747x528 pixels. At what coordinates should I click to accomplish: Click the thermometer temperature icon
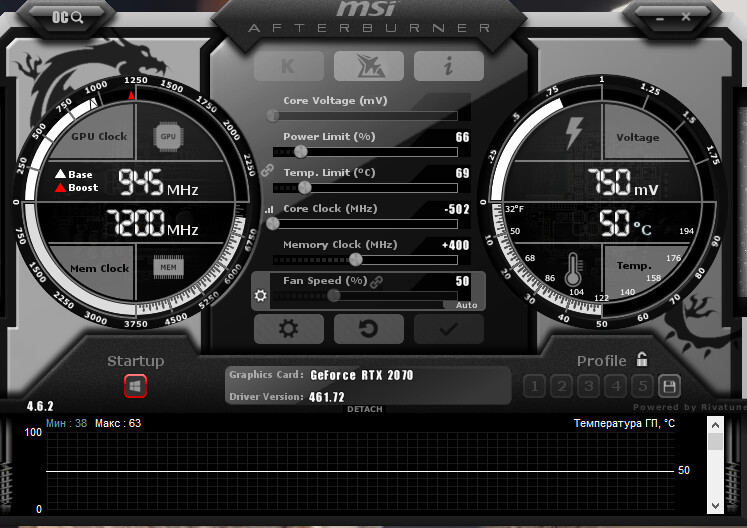[573, 270]
